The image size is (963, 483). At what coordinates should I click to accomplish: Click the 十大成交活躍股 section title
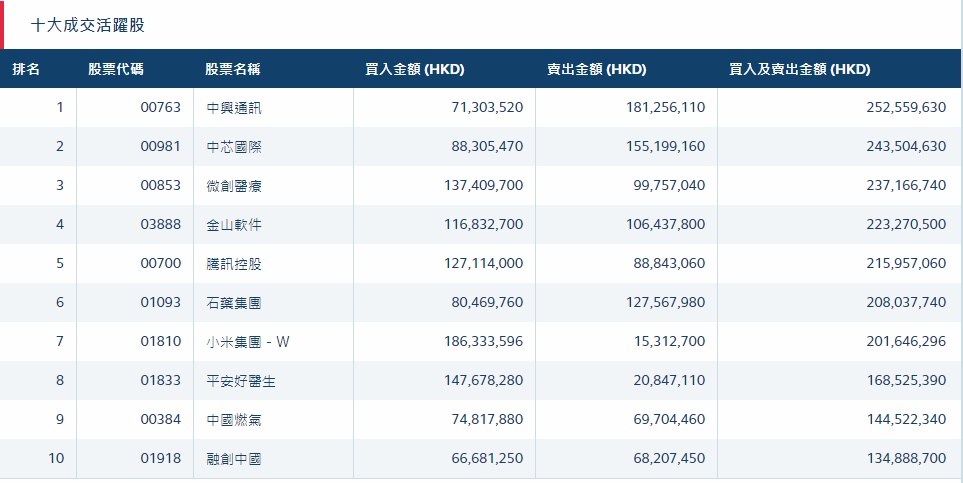coord(88,25)
